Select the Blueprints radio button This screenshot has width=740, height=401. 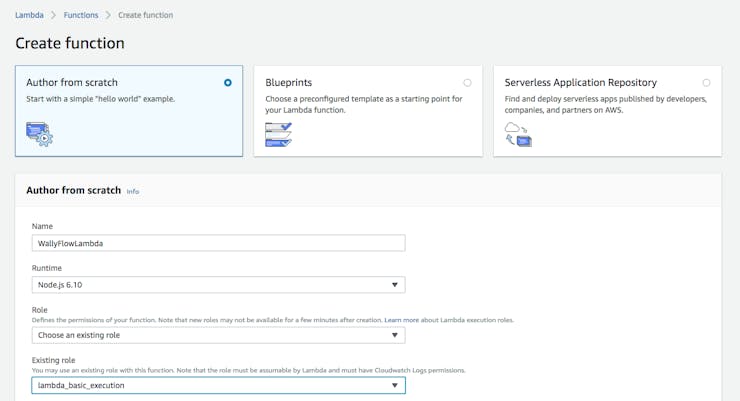point(467,83)
